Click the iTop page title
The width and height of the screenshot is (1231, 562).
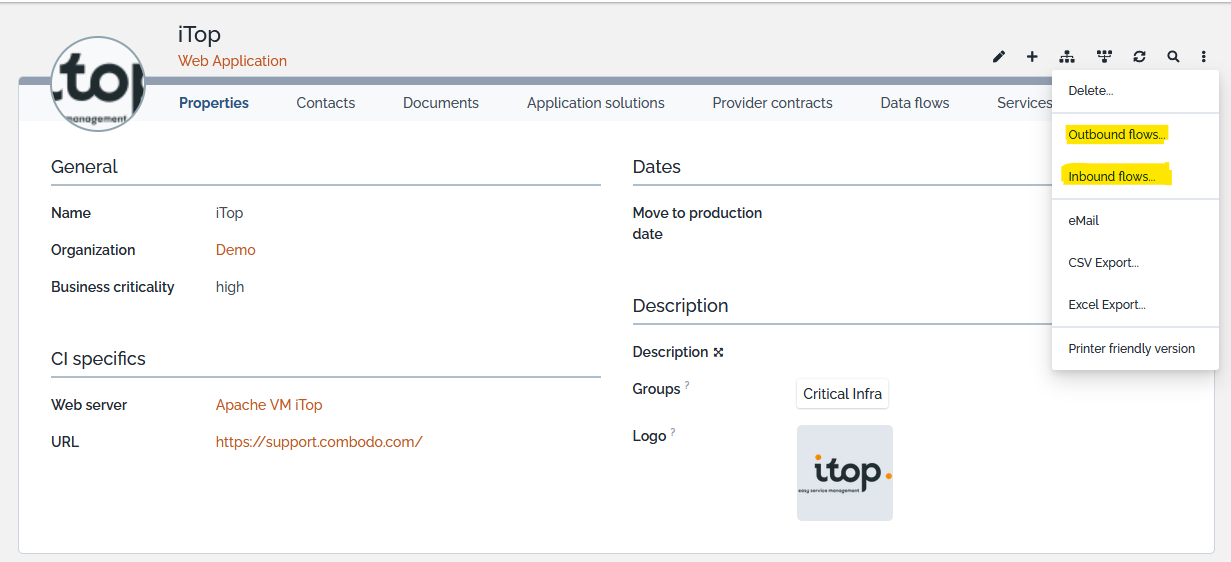coord(199,34)
